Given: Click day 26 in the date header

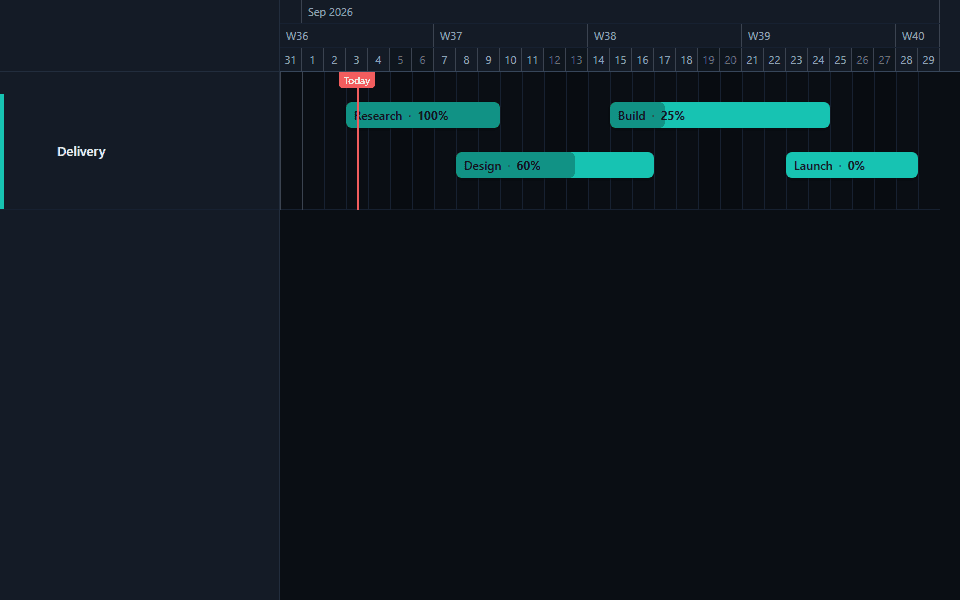Looking at the screenshot, I should (863, 60).
